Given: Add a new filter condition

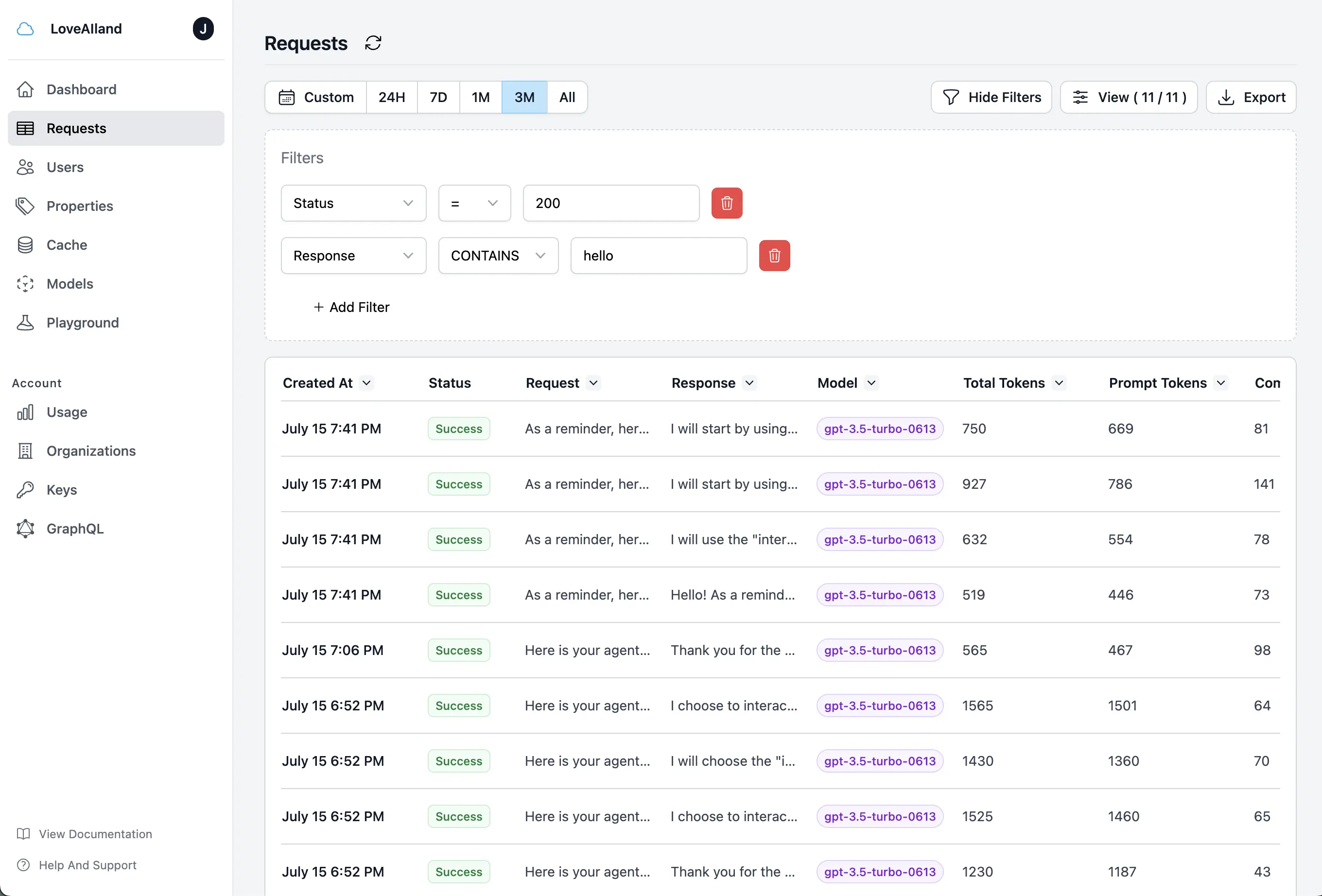Looking at the screenshot, I should 351,307.
